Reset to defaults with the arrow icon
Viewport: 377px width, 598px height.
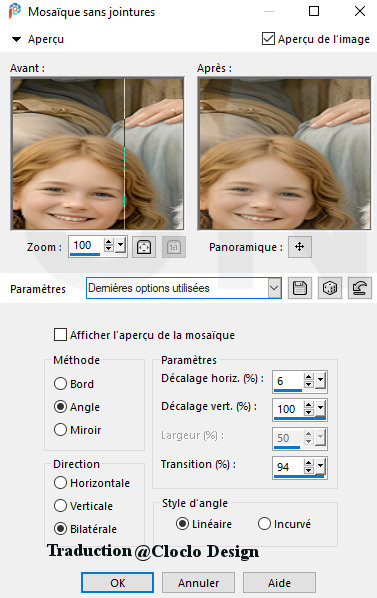pos(360,288)
